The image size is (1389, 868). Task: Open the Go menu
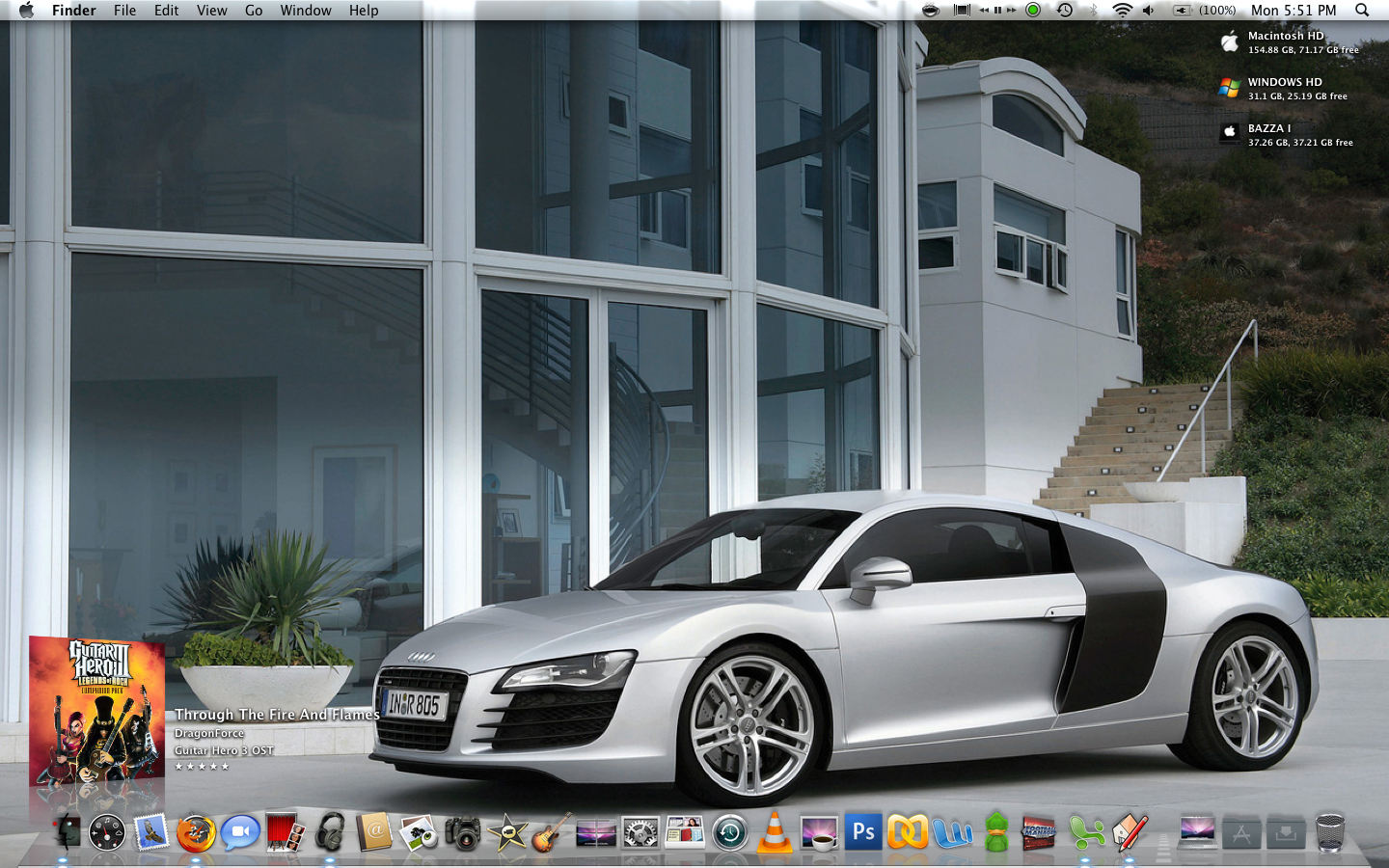pyautogui.click(x=254, y=10)
